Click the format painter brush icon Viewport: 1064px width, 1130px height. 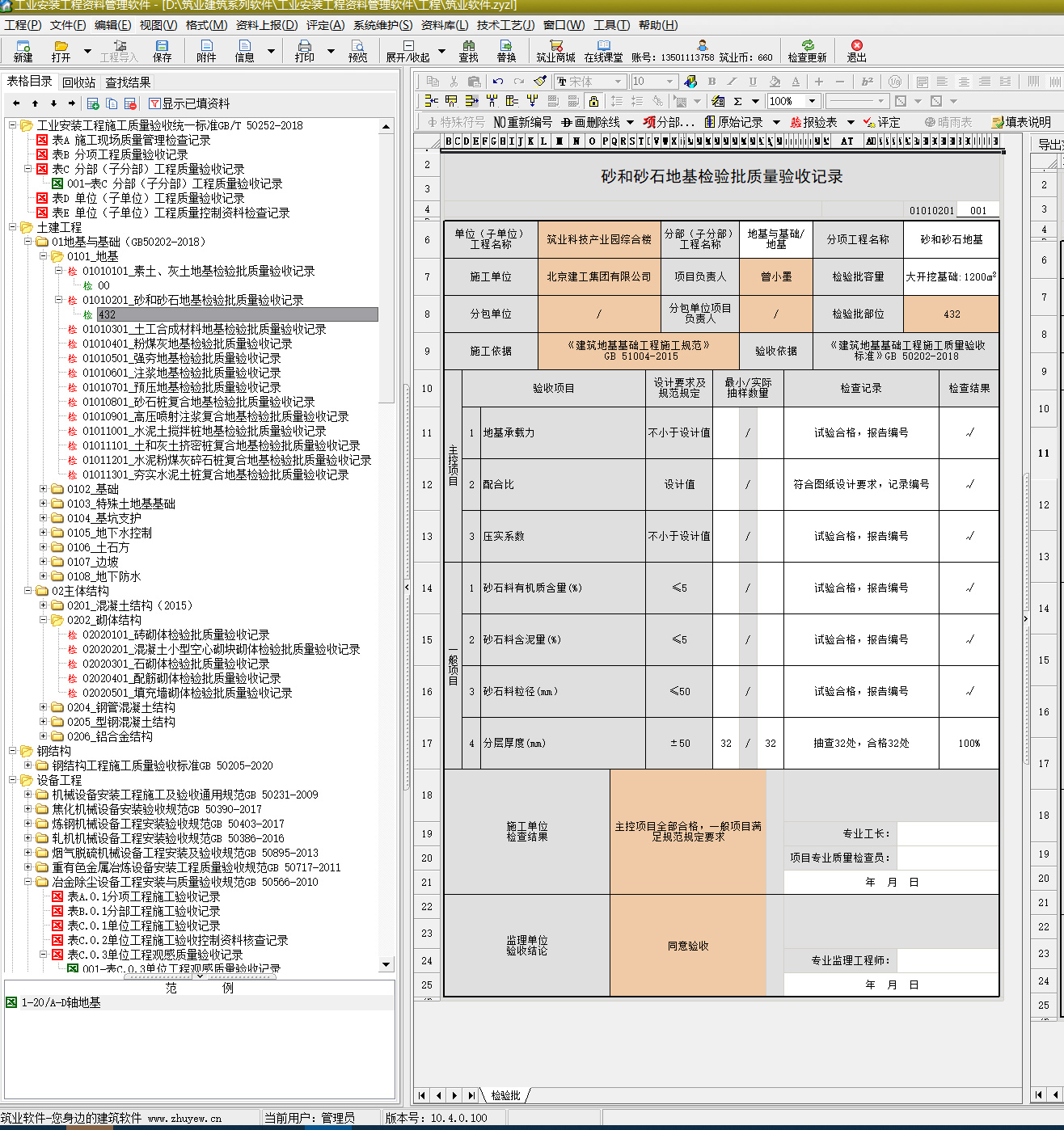point(540,82)
